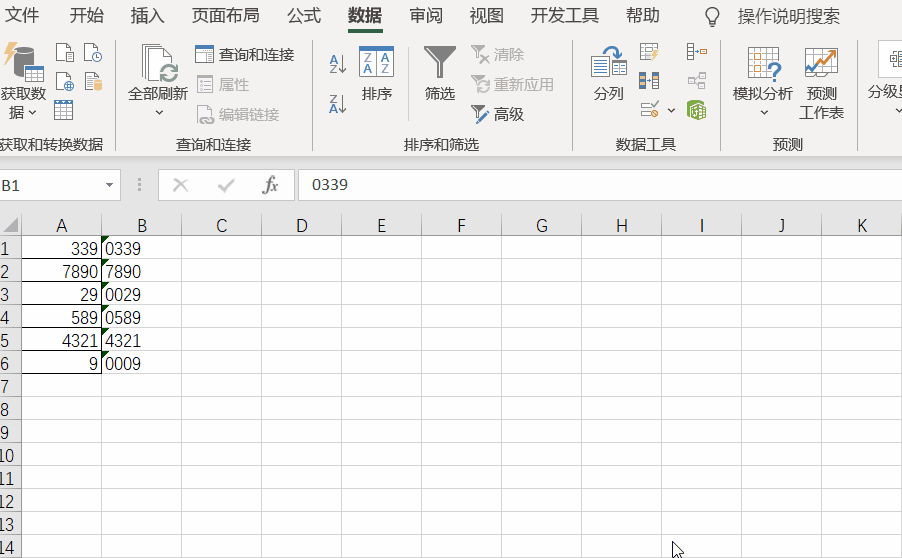
Task: Click the 重新应用 reapply filter button
Action: 512,85
